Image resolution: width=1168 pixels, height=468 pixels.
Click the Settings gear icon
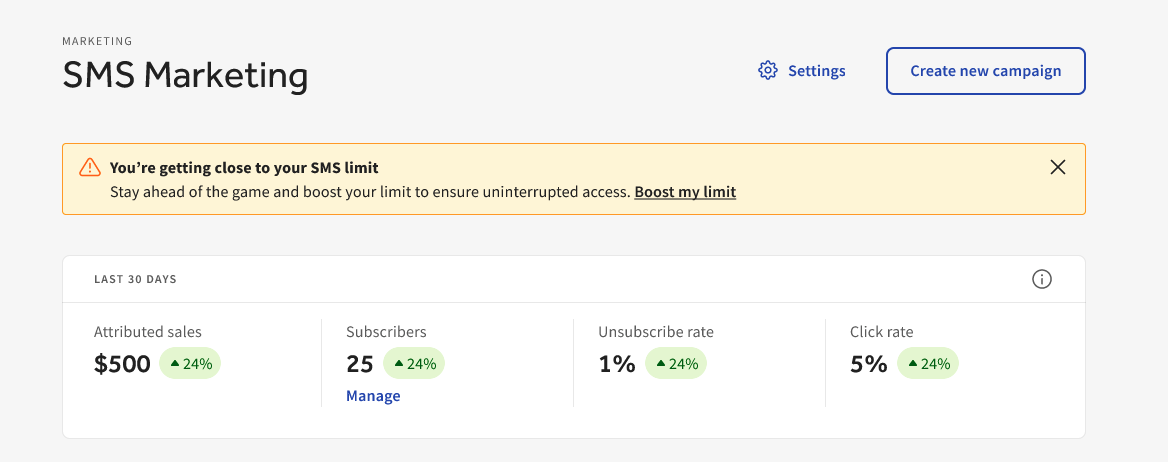coord(768,71)
